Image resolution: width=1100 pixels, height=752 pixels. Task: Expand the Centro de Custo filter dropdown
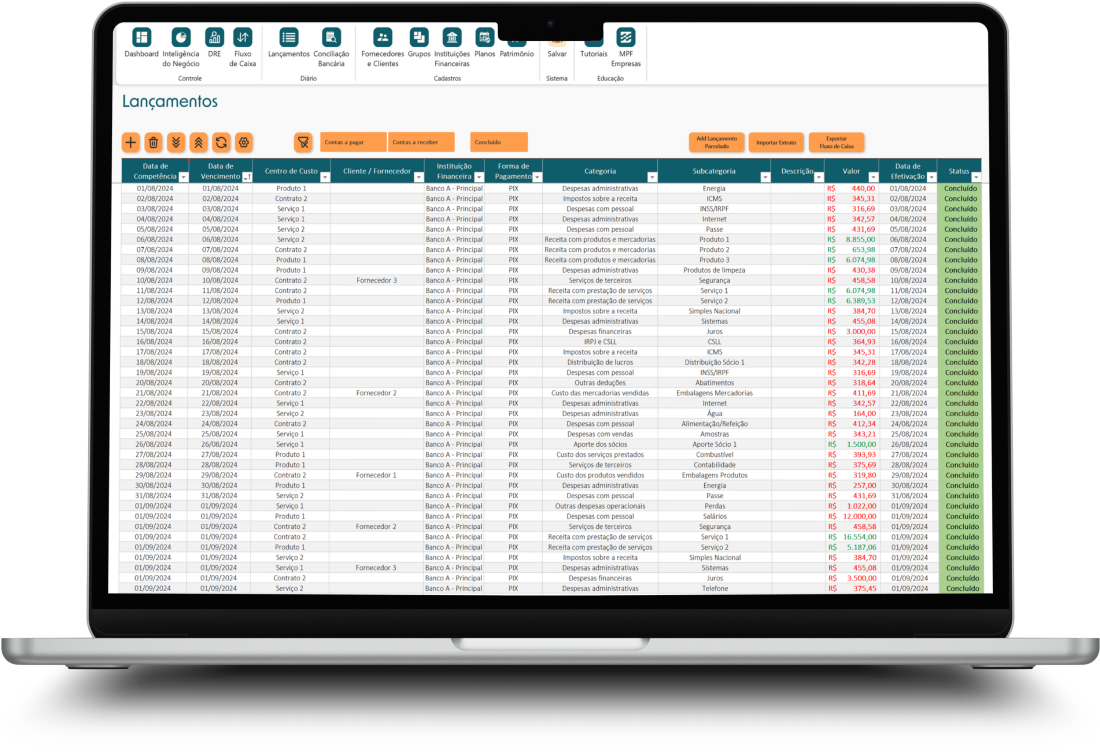click(324, 177)
